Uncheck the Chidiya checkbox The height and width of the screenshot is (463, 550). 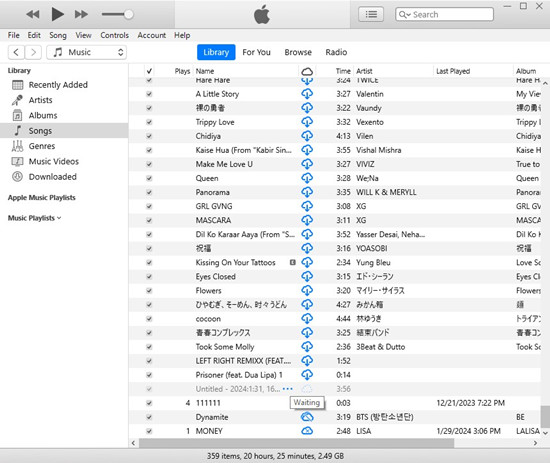click(149, 136)
